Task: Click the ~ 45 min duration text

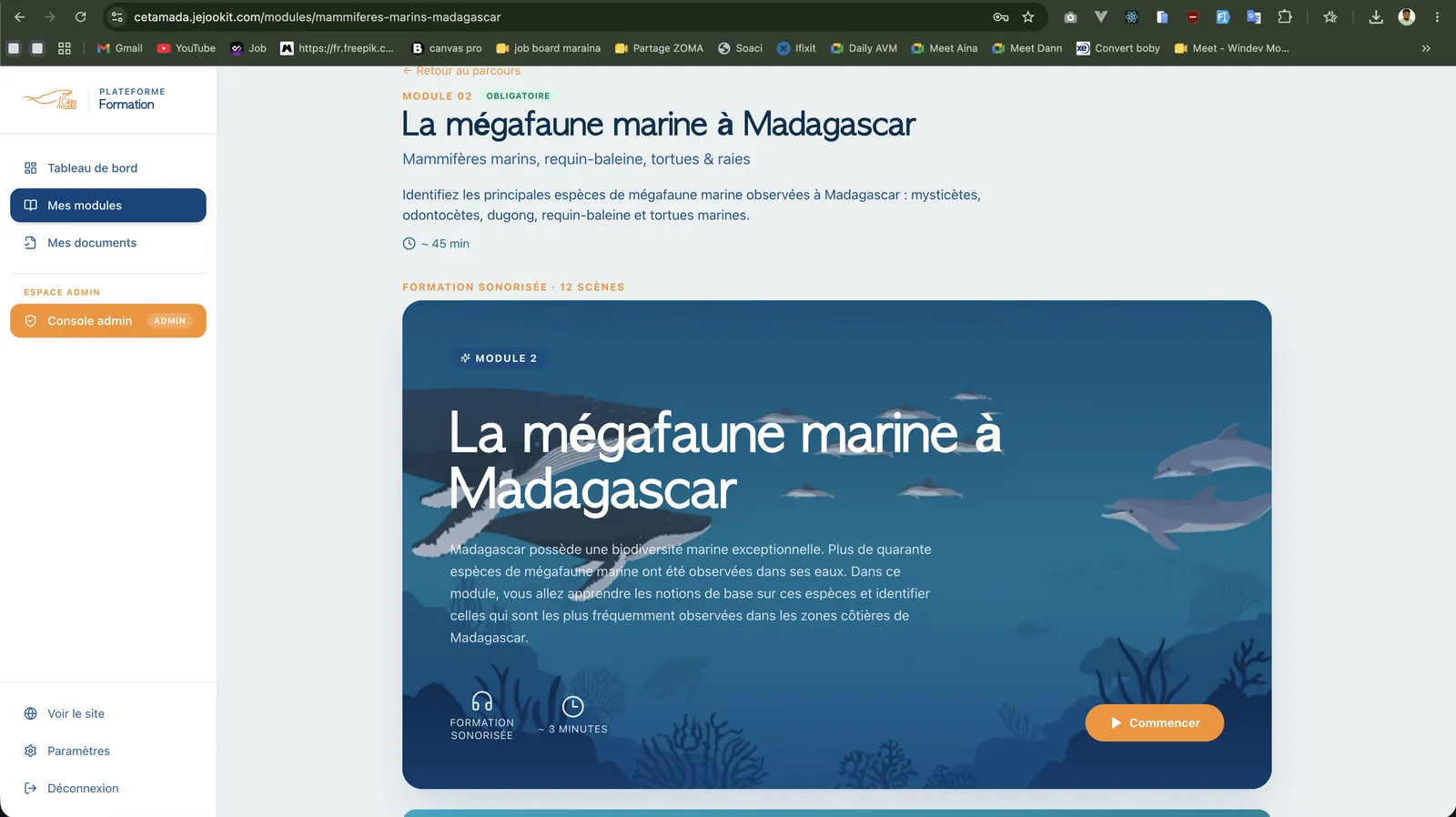Action: coord(445,244)
